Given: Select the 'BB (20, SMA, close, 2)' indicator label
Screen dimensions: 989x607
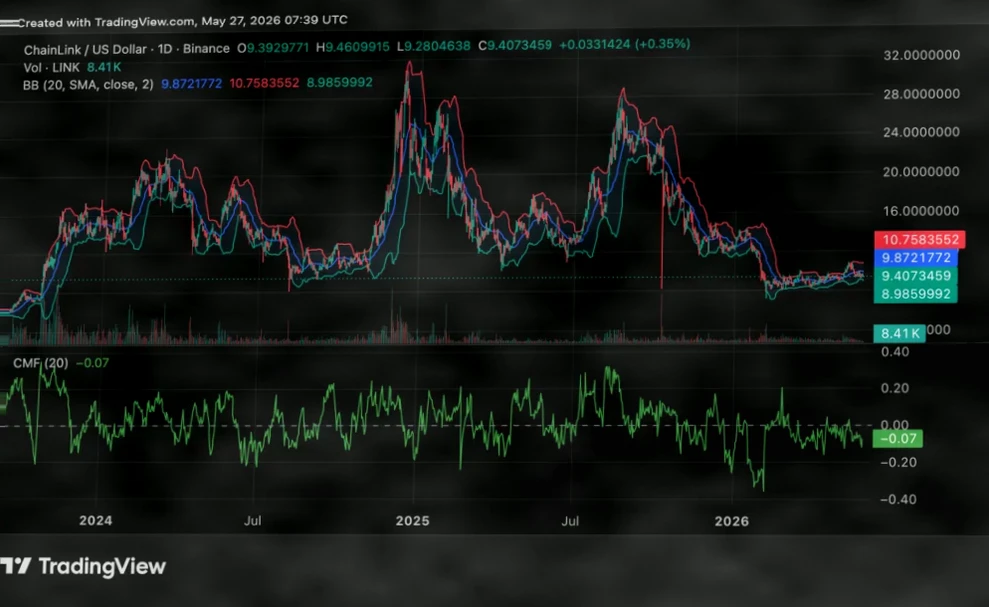Looking at the screenshot, I should click(x=88, y=85).
